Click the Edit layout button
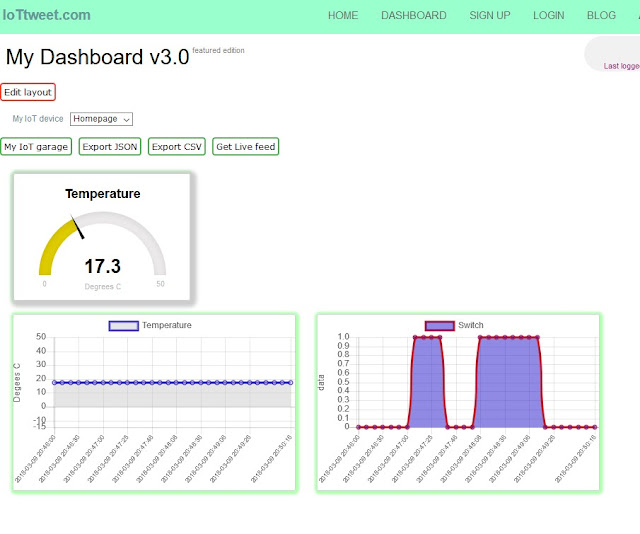640x534 pixels. 28,92
